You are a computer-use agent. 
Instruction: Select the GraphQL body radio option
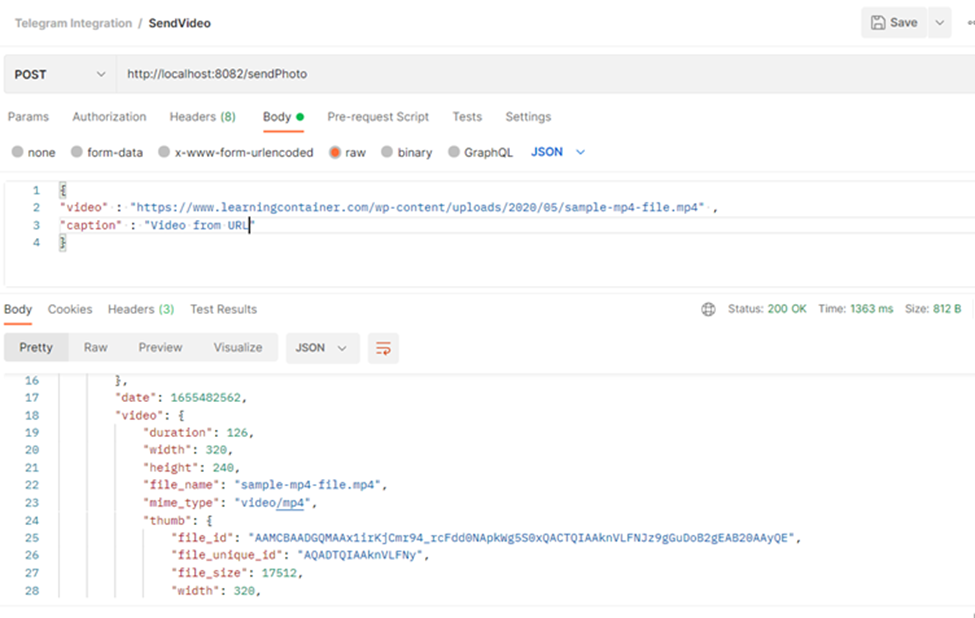(454, 153)
